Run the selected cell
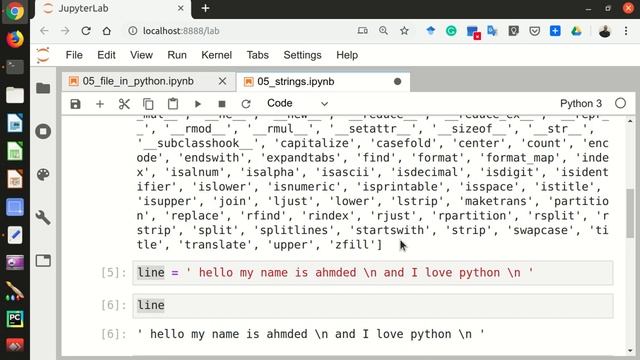The width and height of the screenshot is (640, 360). [198, 104]
